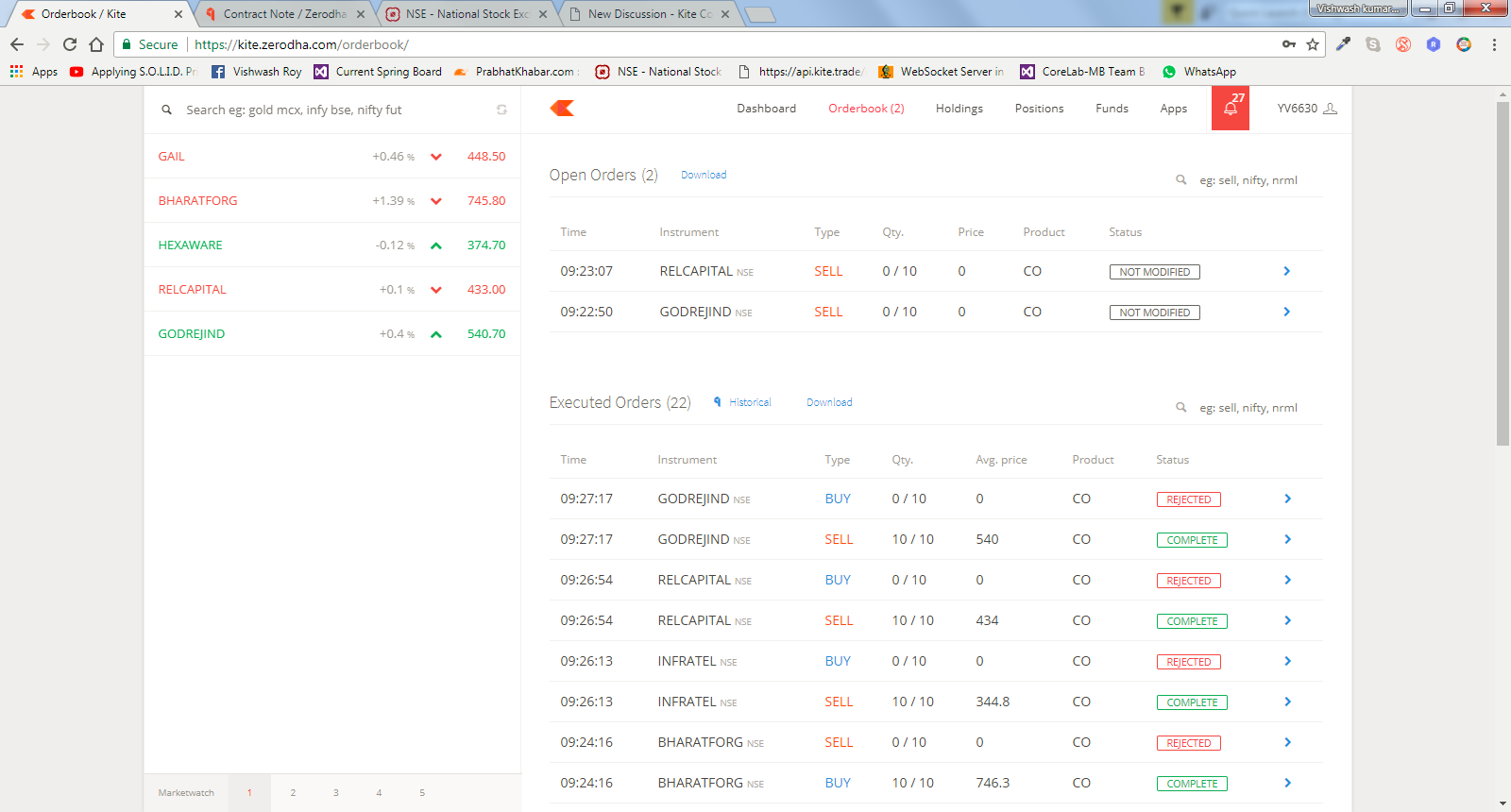Bookmark this page with the star
The image size is (1511, 812).
[1313, 44]
